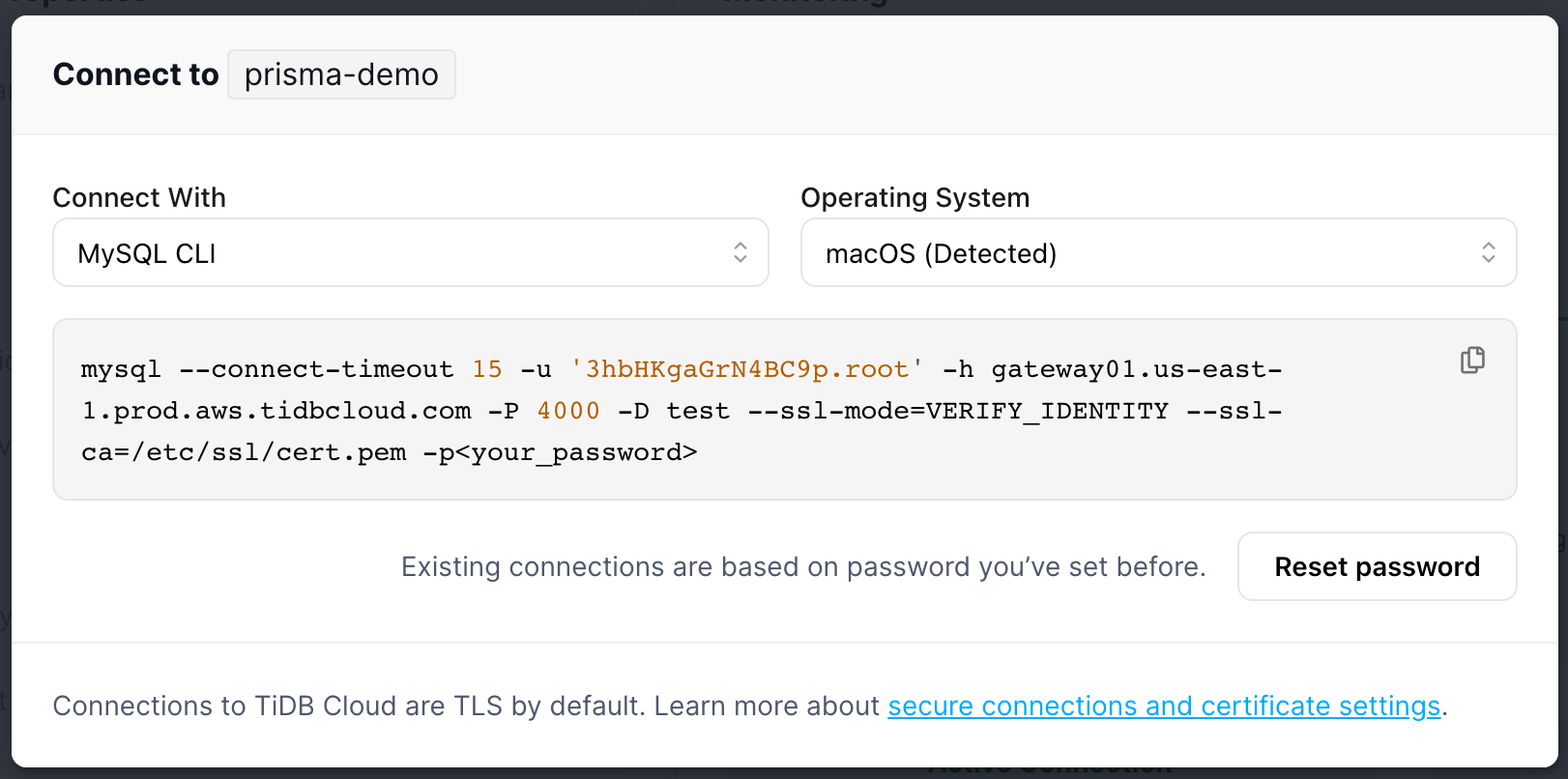This screenshot has width=1568, height=779.
Task: Click the prisma-demo cluster name badge
Action: pos(341,74)
